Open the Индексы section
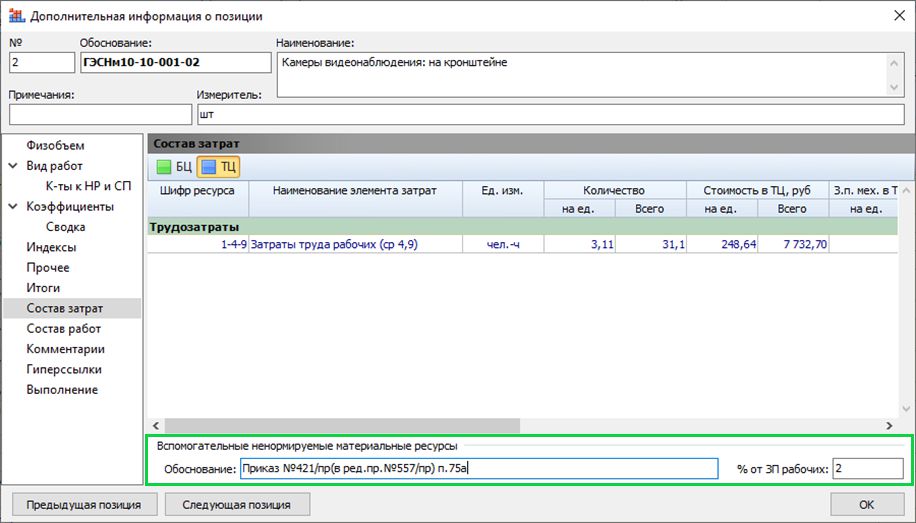 pos(51,247)
